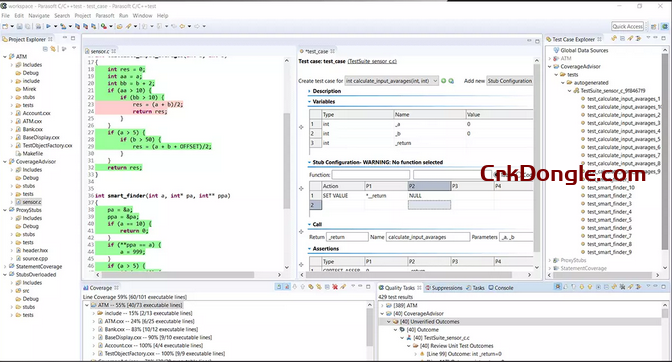
Task: Click the Save toolbar icon
Action: [21, 27]
